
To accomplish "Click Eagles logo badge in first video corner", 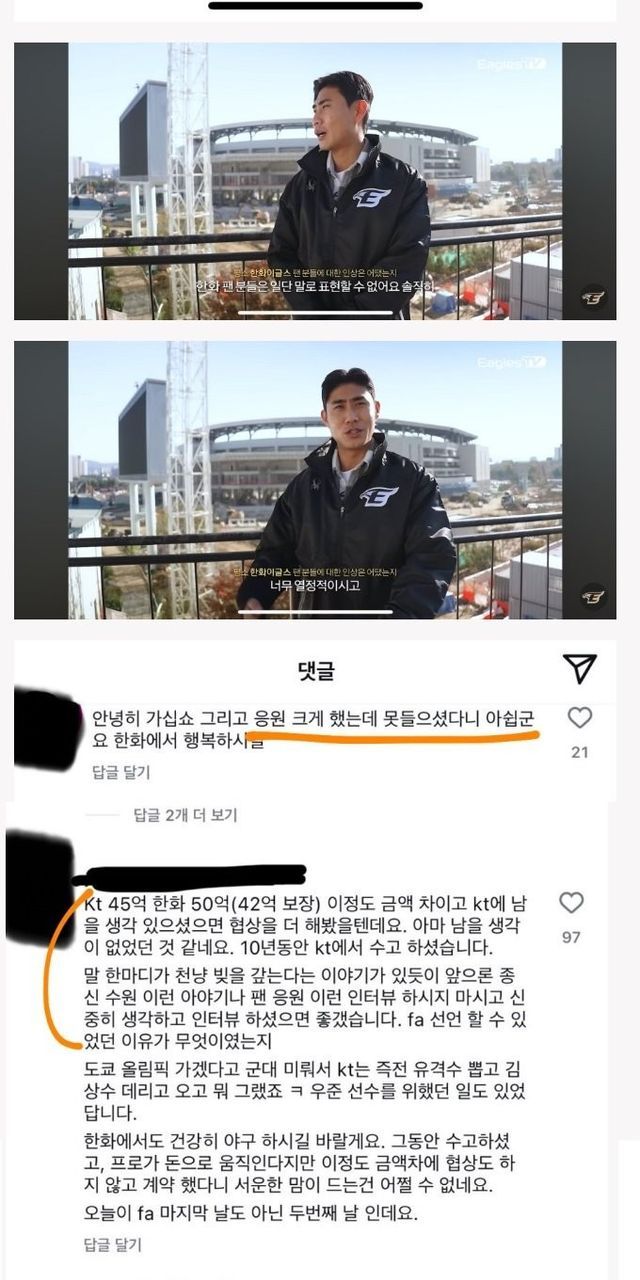I will 593,298.
